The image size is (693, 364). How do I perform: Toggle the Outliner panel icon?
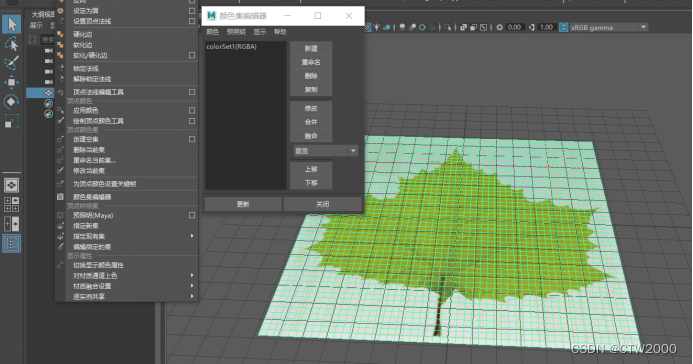click(11, 243)
